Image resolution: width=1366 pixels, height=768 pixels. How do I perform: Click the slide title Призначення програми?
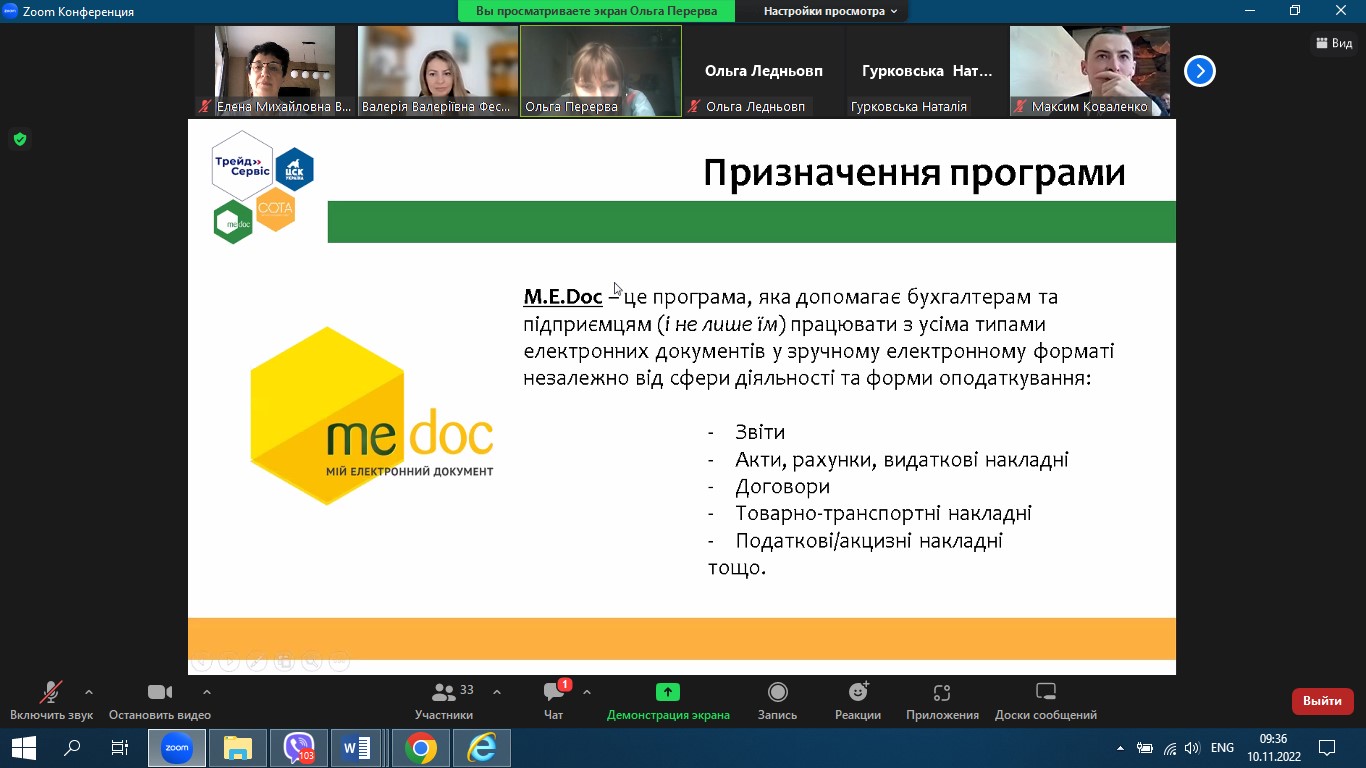click(x=914, y=173)
